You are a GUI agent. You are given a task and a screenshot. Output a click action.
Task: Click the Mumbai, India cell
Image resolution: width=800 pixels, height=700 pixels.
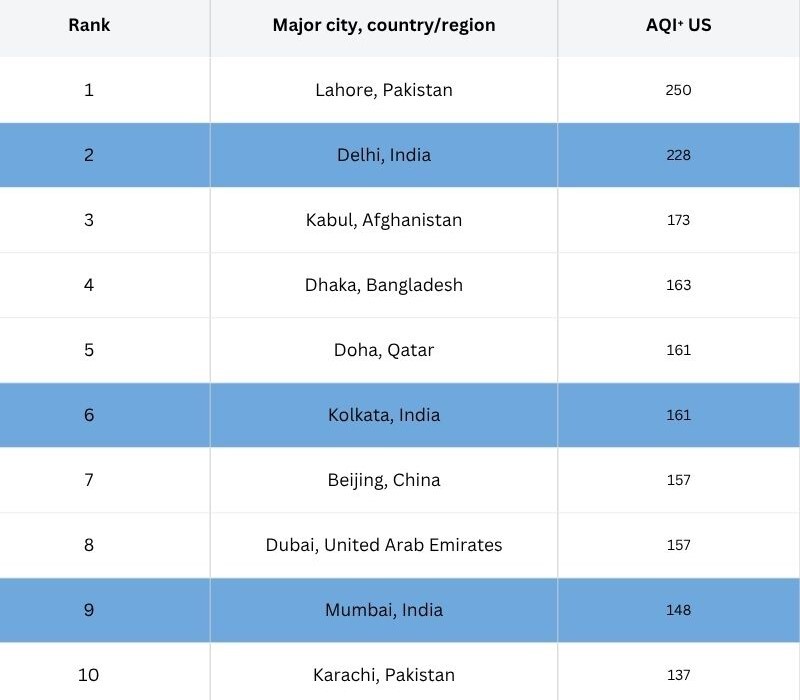point(384,610)
